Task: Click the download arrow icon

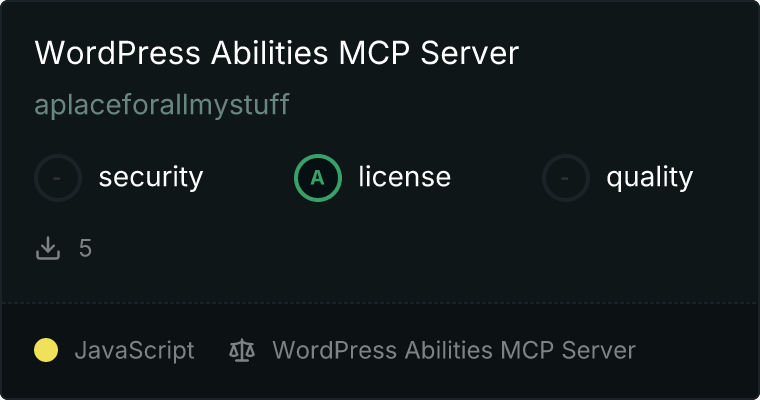Action: click(48, 248)
